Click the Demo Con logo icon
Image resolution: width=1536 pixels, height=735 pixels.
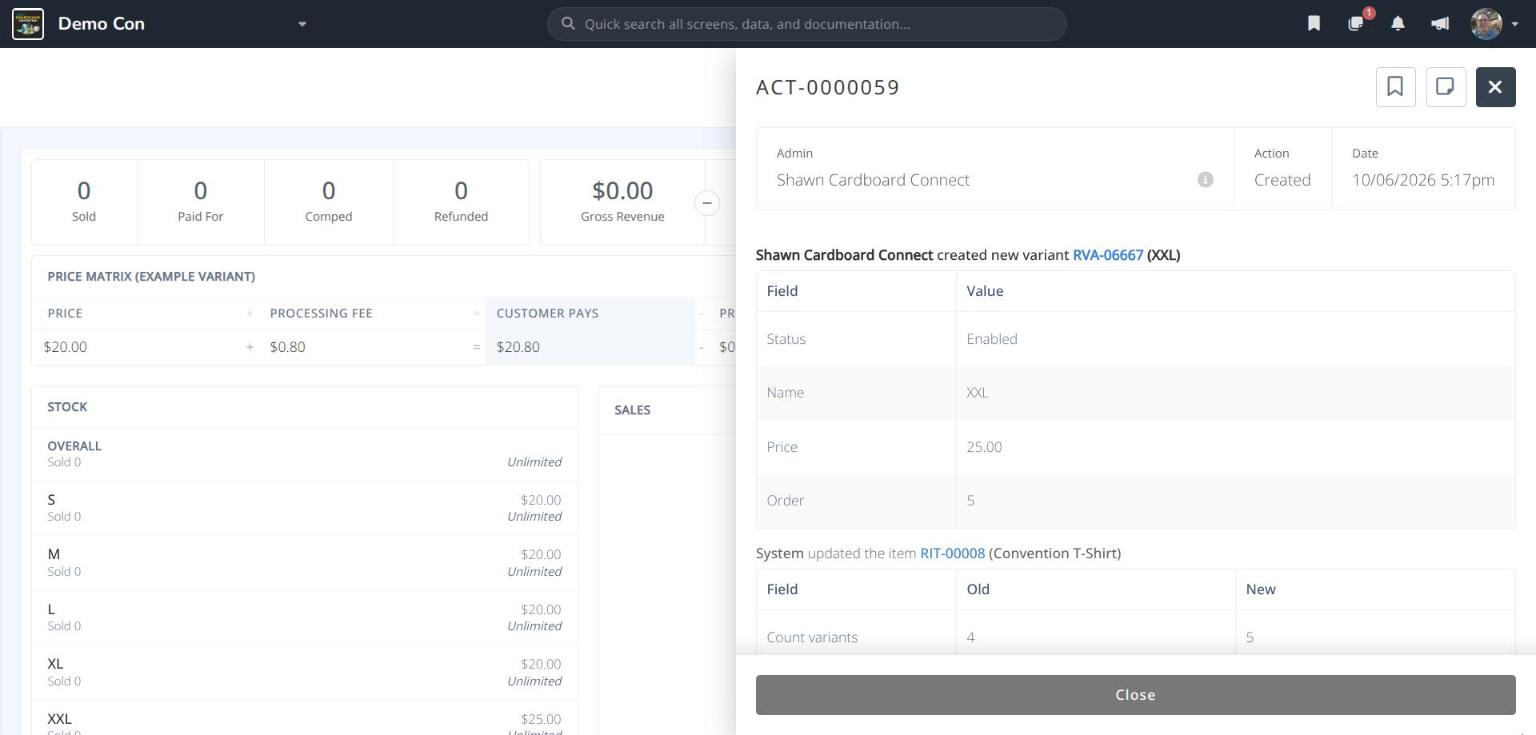28,24
